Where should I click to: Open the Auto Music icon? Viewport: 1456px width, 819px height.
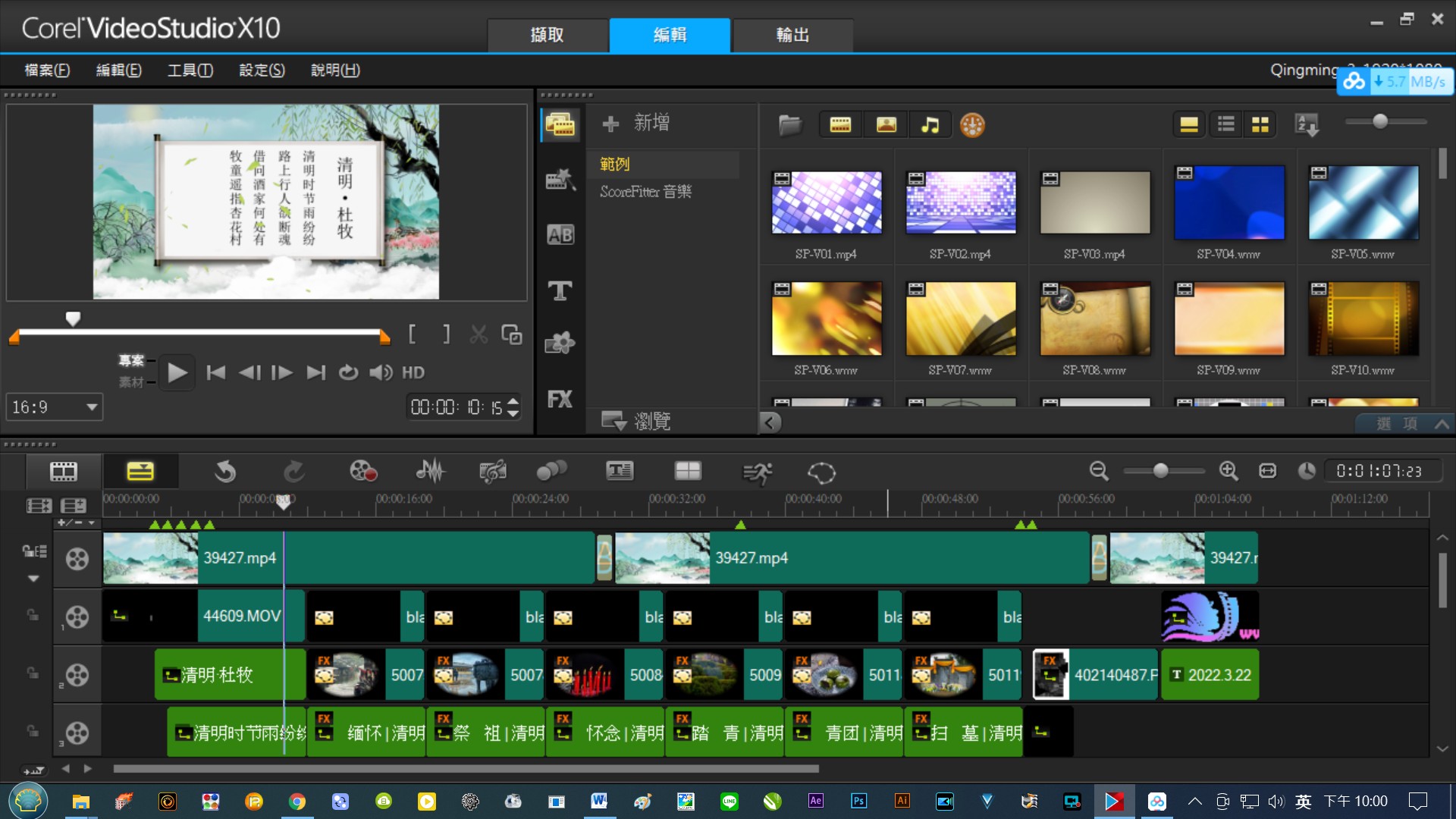pos(493,472)
